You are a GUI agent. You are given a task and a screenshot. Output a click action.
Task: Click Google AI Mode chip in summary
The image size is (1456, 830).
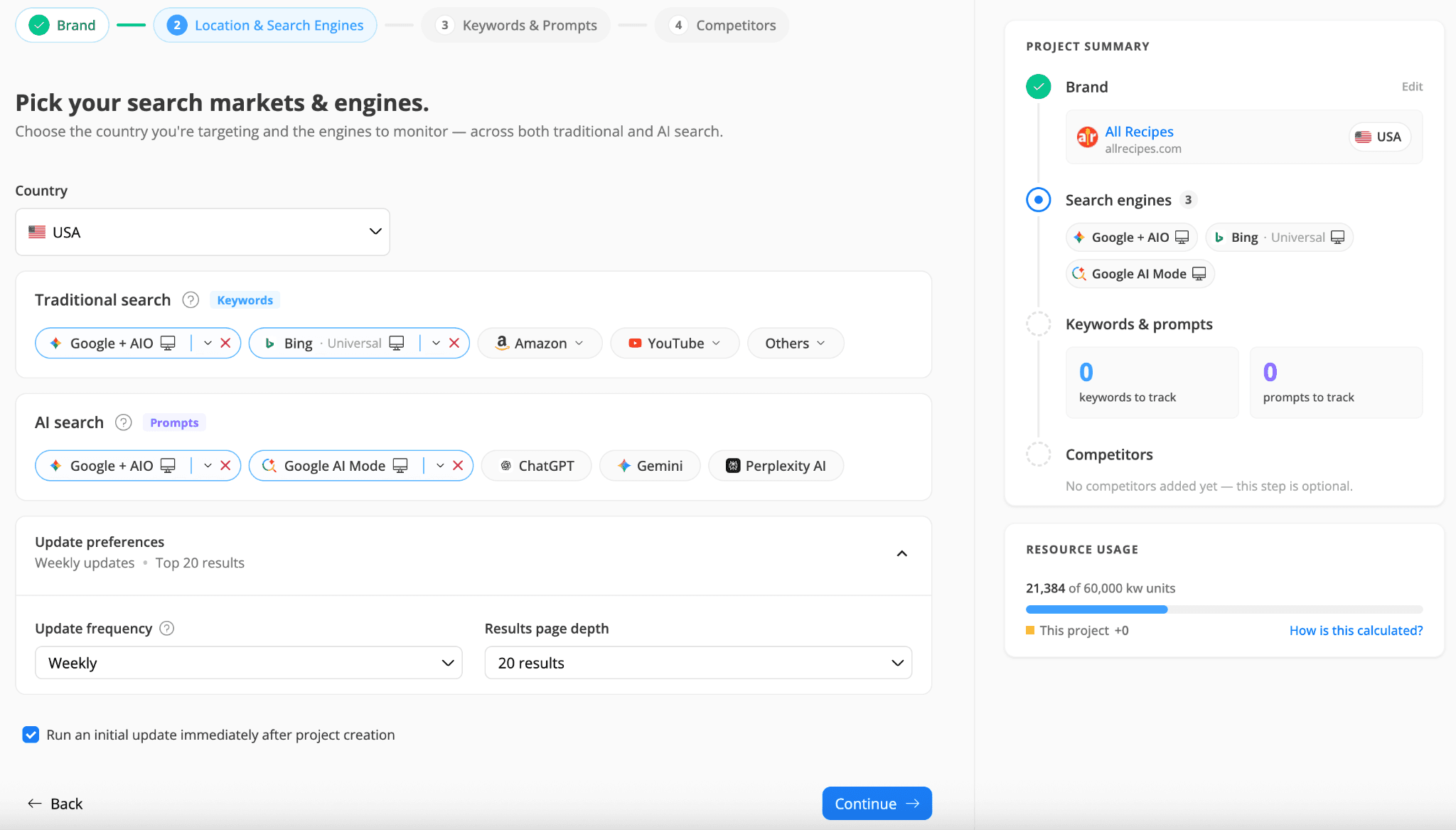[1140, 274]
